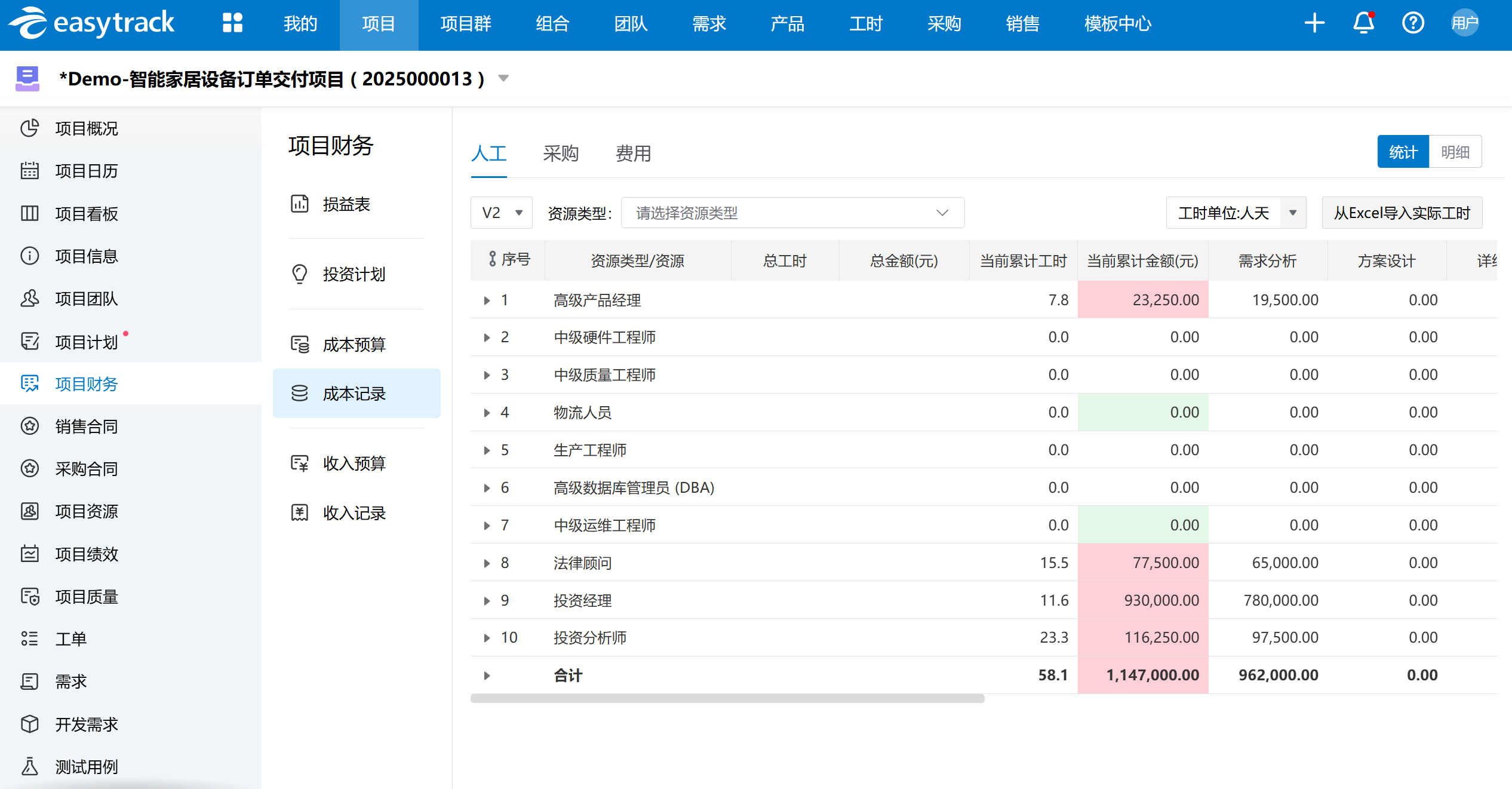This screenshot has height=789, width=1512.
Task: Click the notification bell icon
Action: click(x=1363, y=24)
